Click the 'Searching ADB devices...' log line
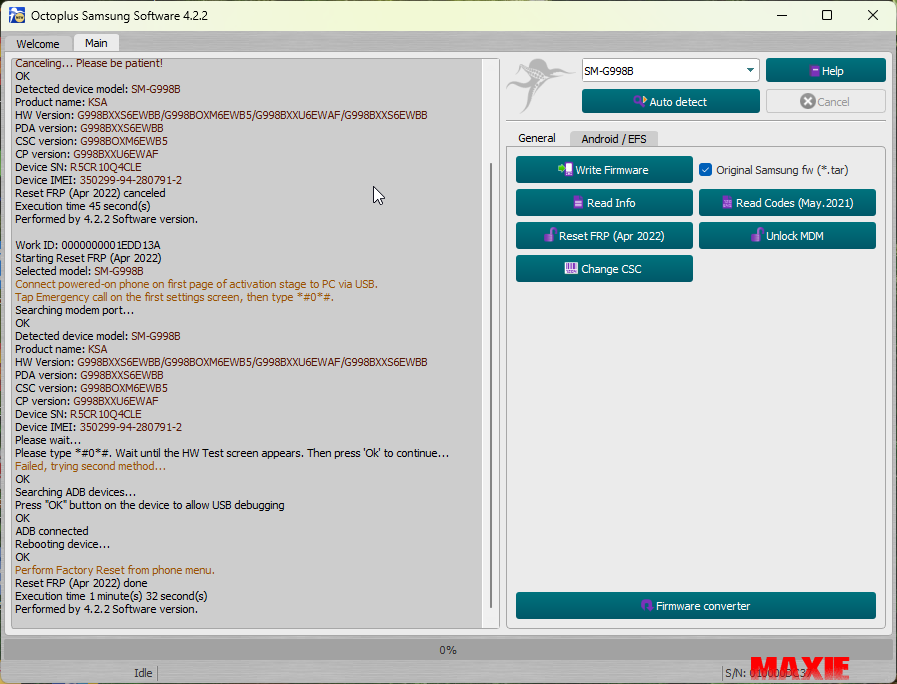 click(x=76, y=492)
